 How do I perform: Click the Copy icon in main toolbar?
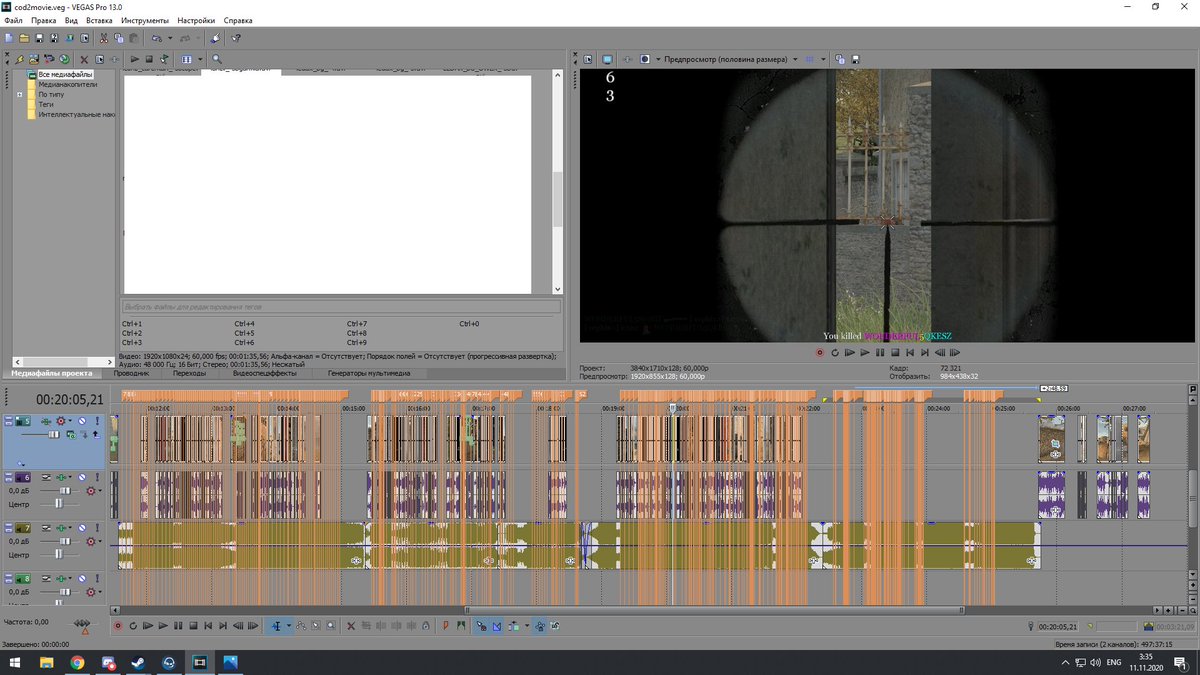pyautogui.click(x=119, y=38)
